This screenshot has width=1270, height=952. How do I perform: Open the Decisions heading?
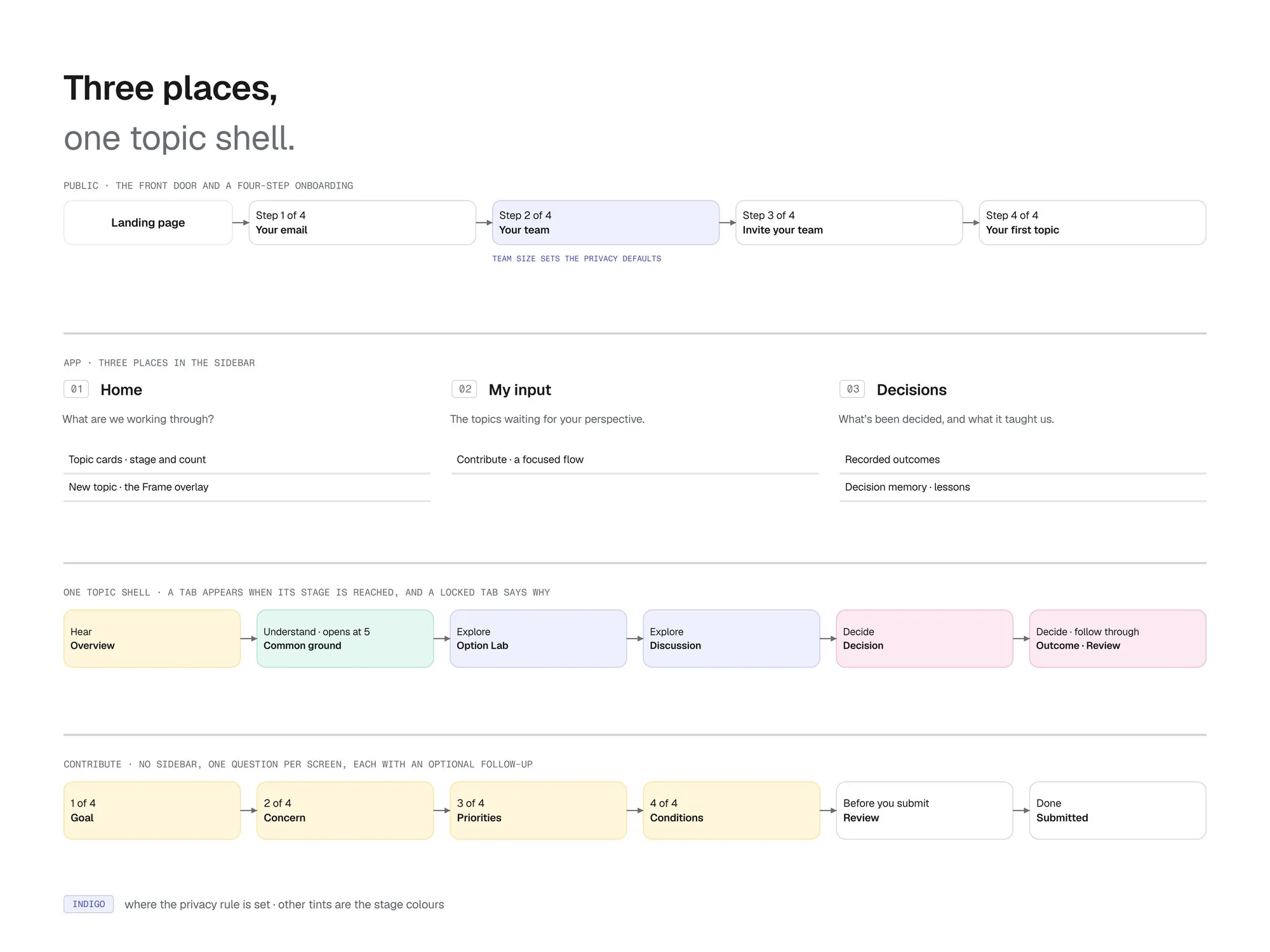pos(911,390)
